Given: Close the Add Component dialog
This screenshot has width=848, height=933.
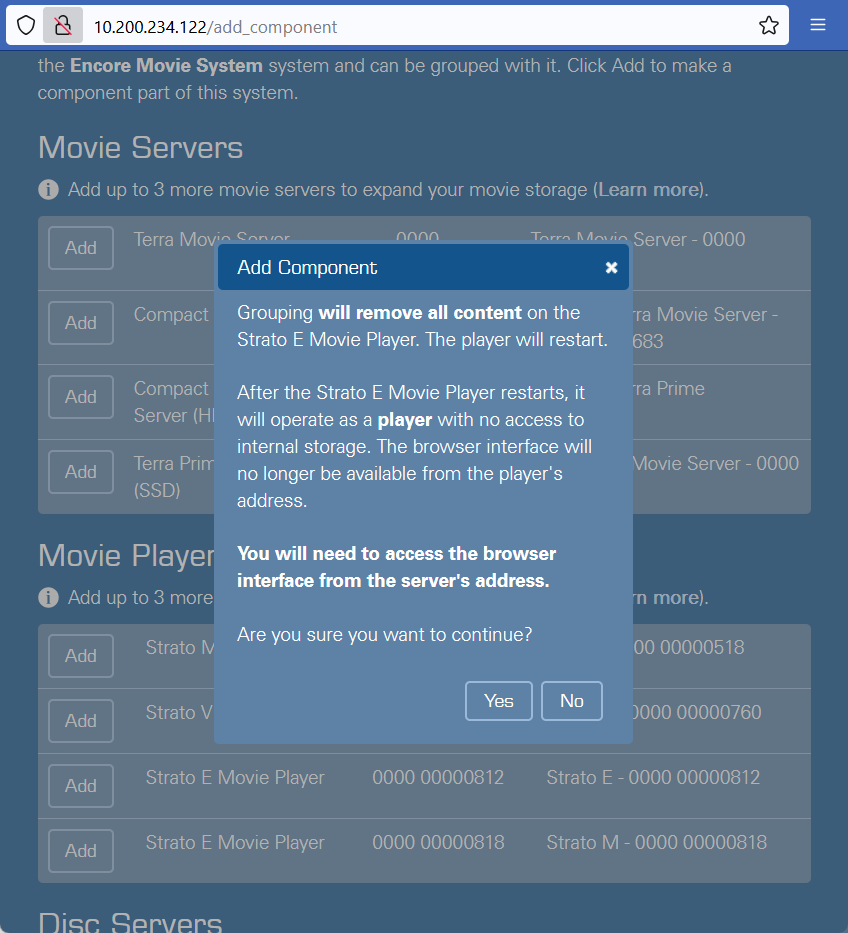Looking at the screenshot, I should pyautogui.click(x=611, y=268).
